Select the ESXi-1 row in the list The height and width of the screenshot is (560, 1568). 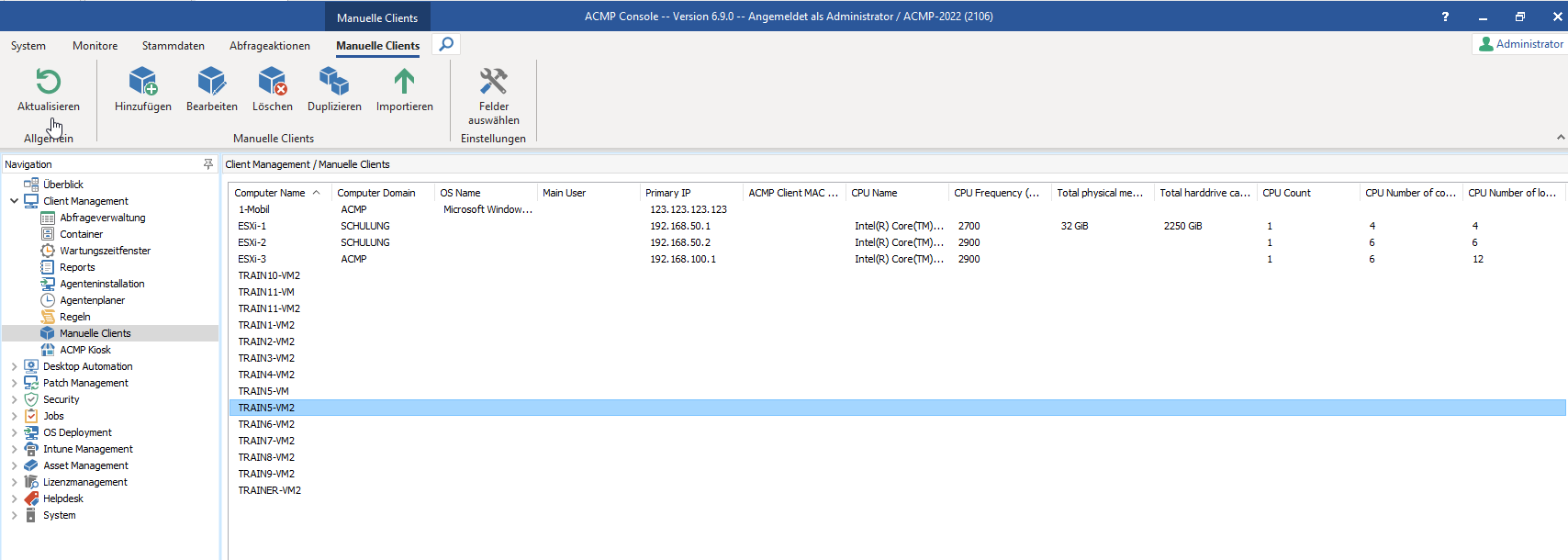[252, 226]
